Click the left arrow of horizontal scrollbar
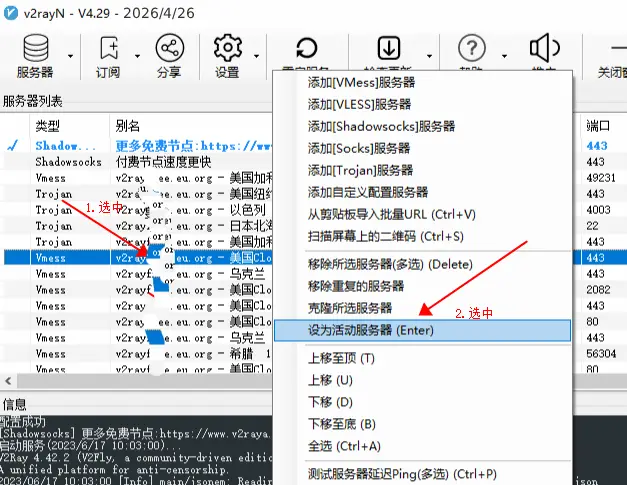 pos(8,381)
